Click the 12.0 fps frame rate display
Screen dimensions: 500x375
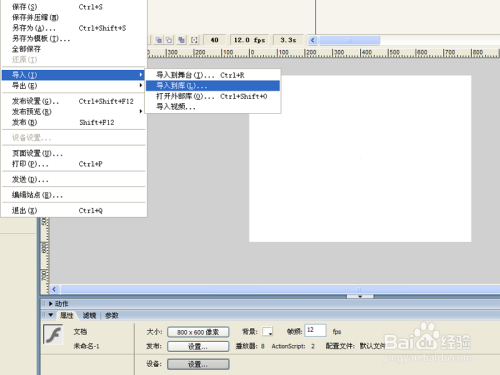pos(250,40)
